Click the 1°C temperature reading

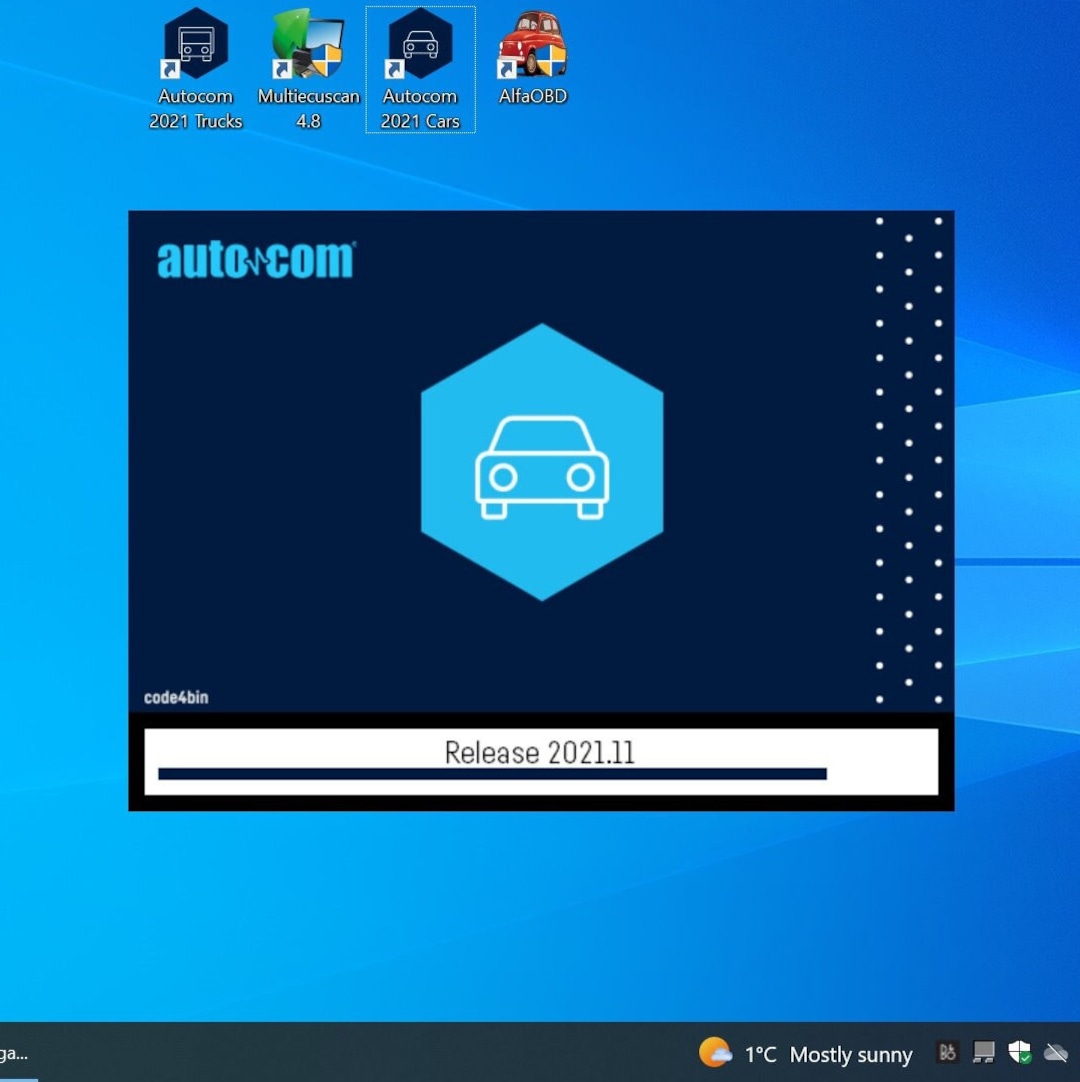[x=761, y=1053]
